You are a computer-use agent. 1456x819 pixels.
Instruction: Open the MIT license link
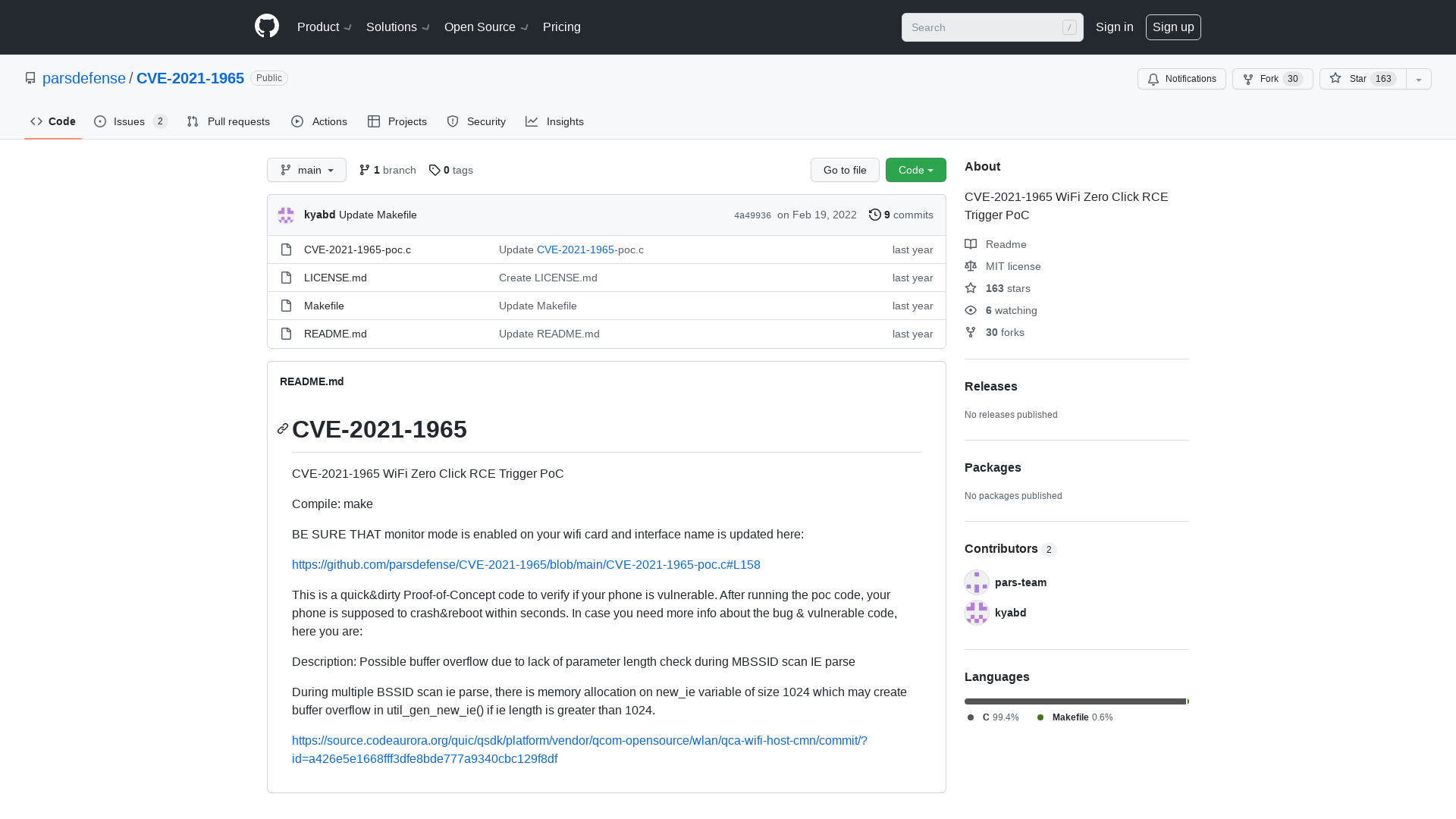point(1003,266)
